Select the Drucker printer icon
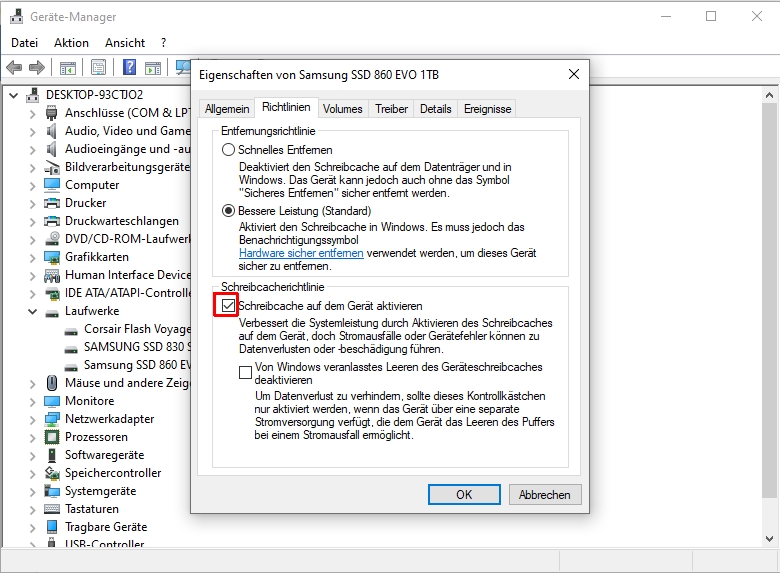Screen dimensions: 780x573 [x=52, y=203]
